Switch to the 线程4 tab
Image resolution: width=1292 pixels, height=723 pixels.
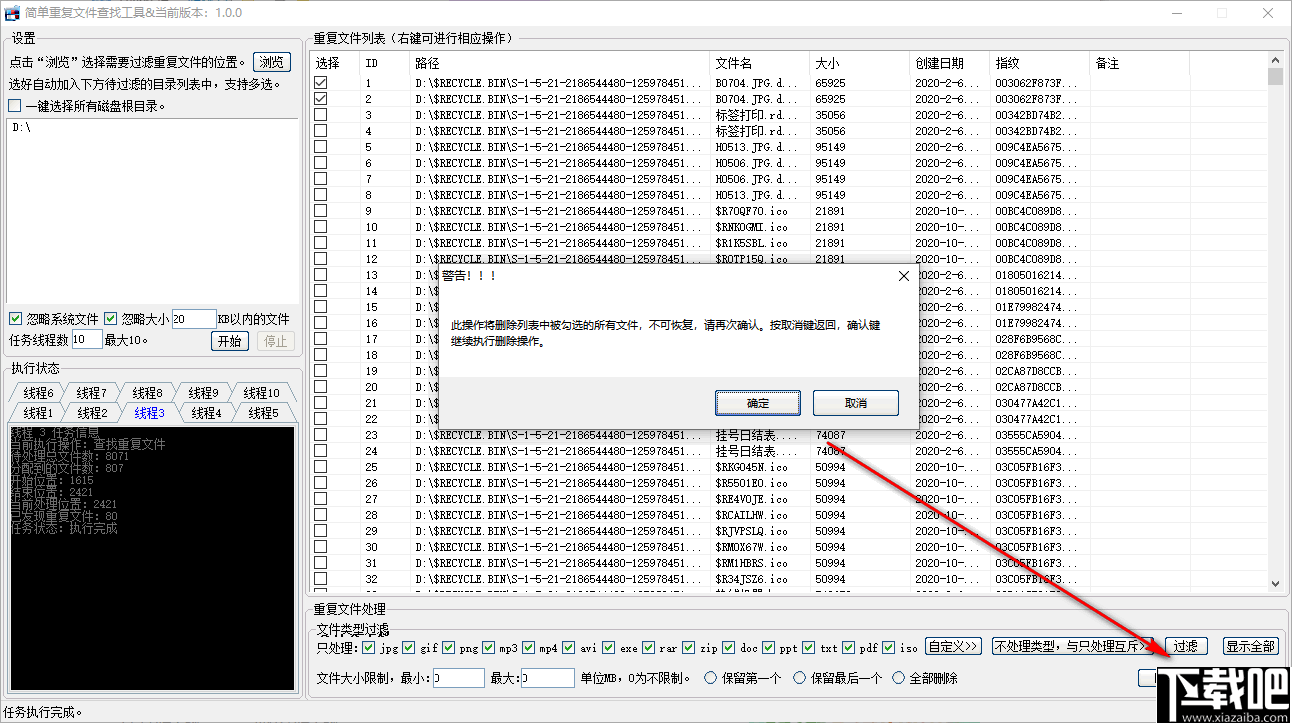[x=206, y=413]
